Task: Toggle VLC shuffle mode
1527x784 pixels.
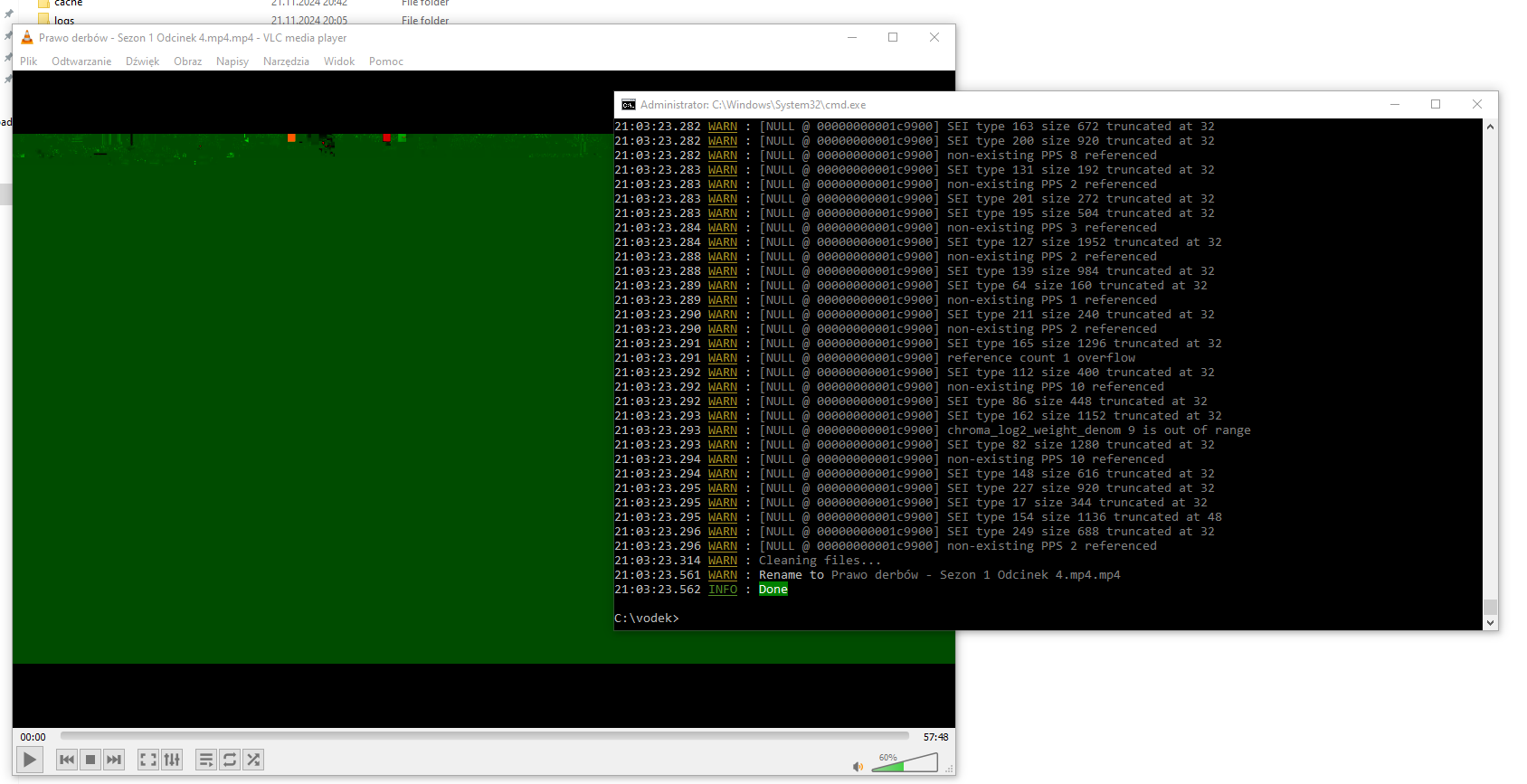Action: coord(253,760)
